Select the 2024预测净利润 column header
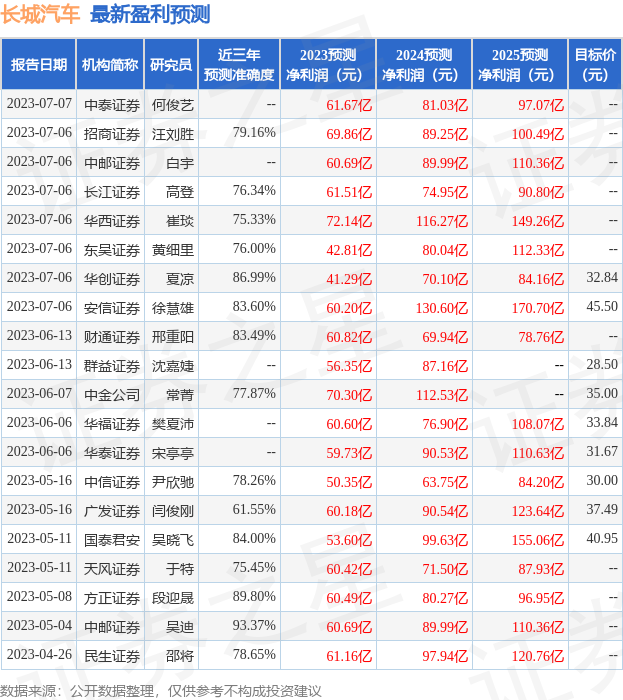Screen dimensions: 623x700 pos(424,64)
